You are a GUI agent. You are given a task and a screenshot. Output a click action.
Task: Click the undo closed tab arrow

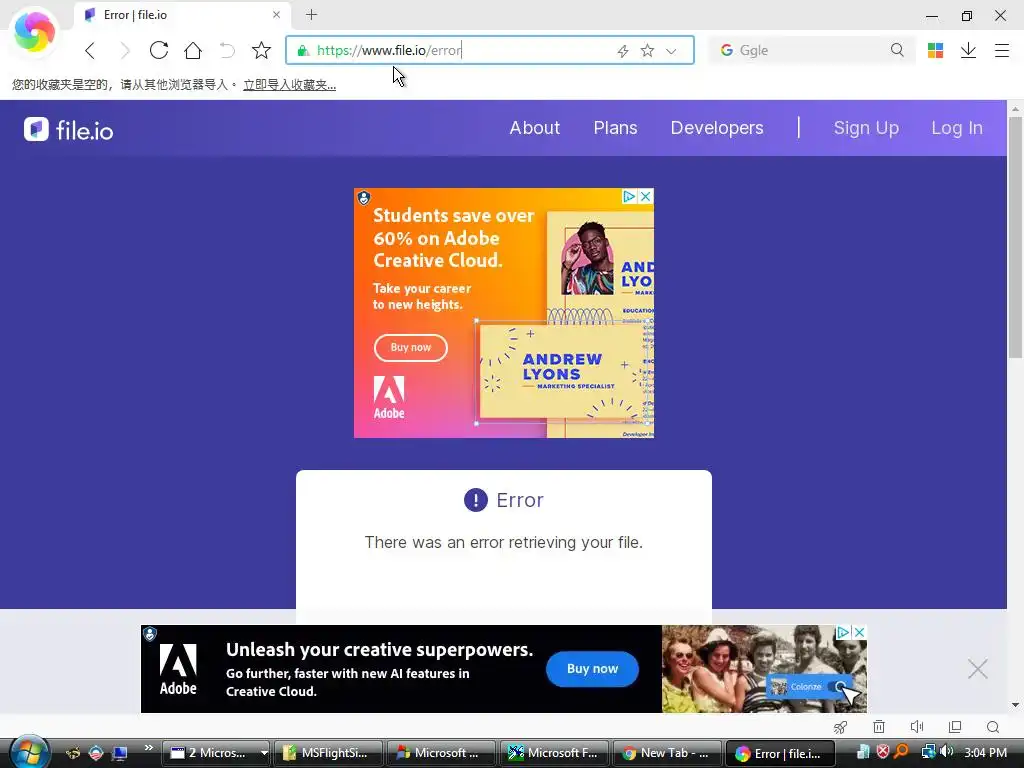click(227, 50)
